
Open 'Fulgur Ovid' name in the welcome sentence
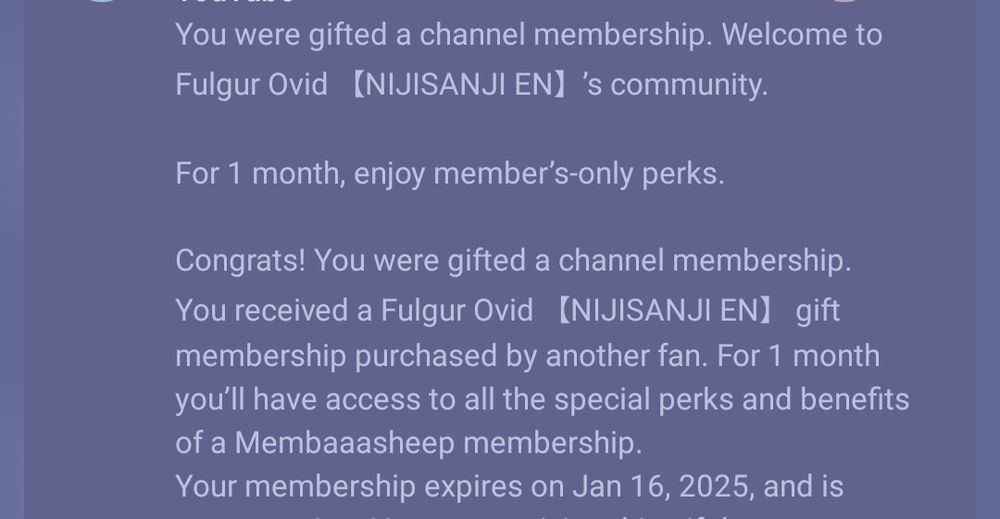pos(251,85)
